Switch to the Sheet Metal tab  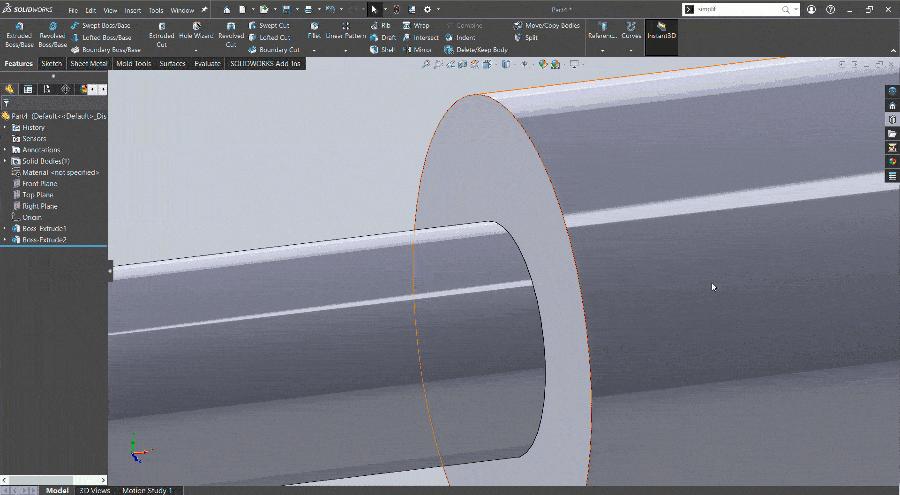[x=89, y=63]
